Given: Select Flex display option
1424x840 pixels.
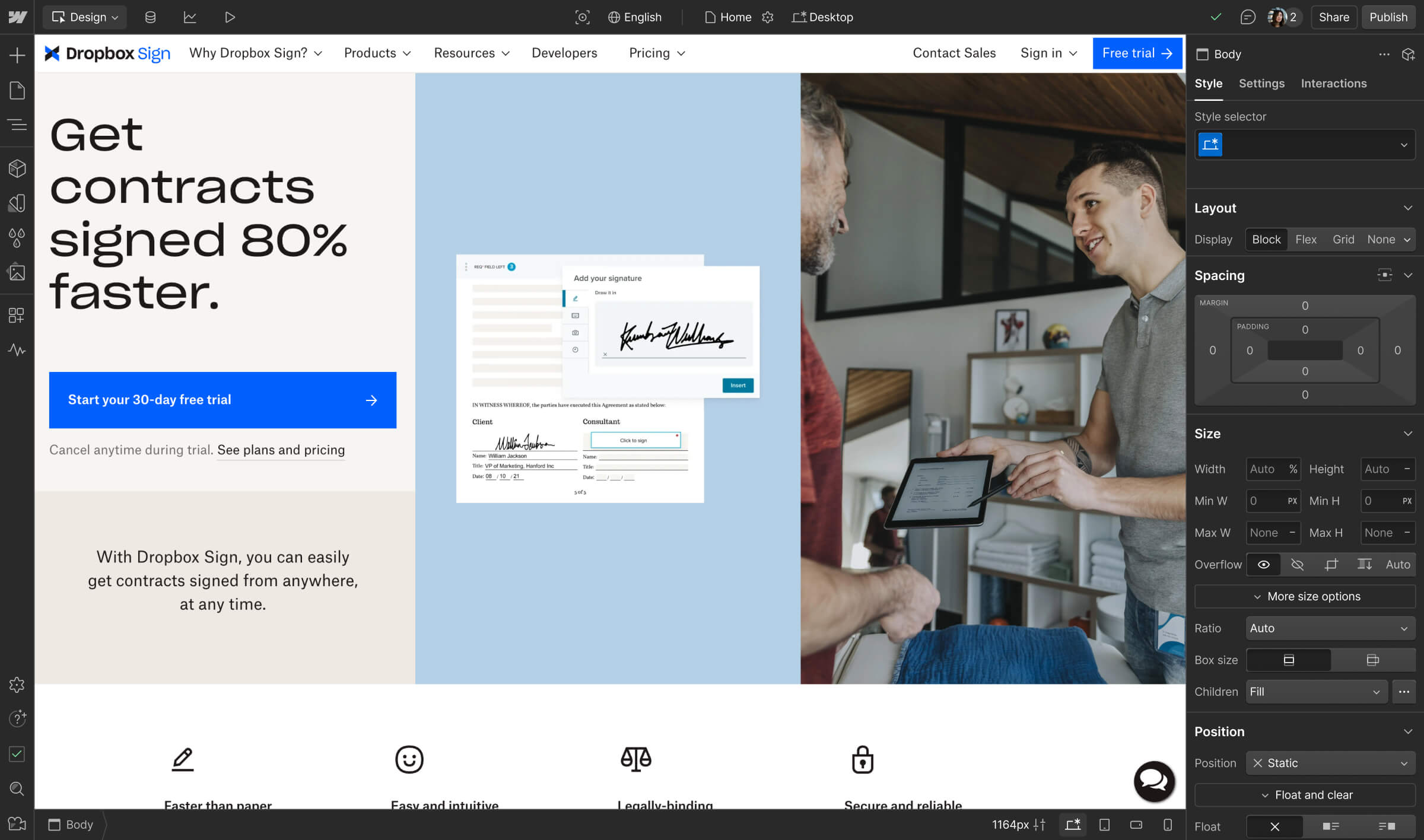Looking at the screenshot, I should (x=1305, y=239).
